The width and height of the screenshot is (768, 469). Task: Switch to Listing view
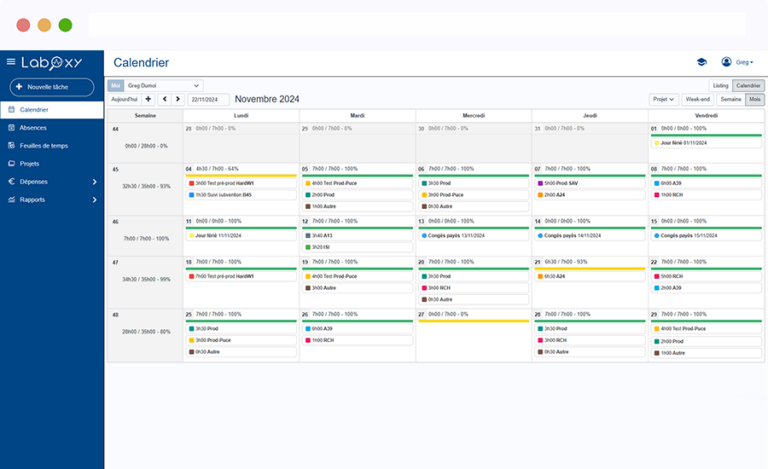(x=720, y=86)
